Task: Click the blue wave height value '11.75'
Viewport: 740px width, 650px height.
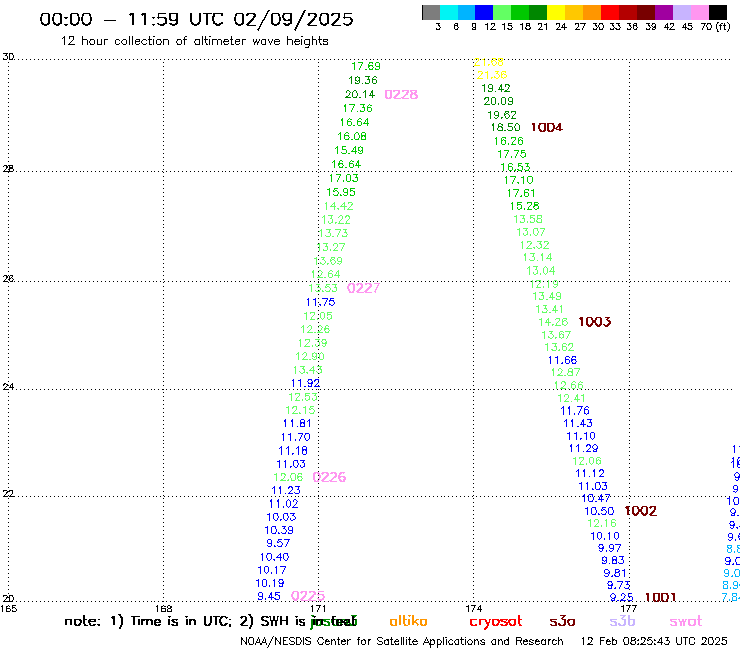Action: pyautogui.click(x=320, y=302)
